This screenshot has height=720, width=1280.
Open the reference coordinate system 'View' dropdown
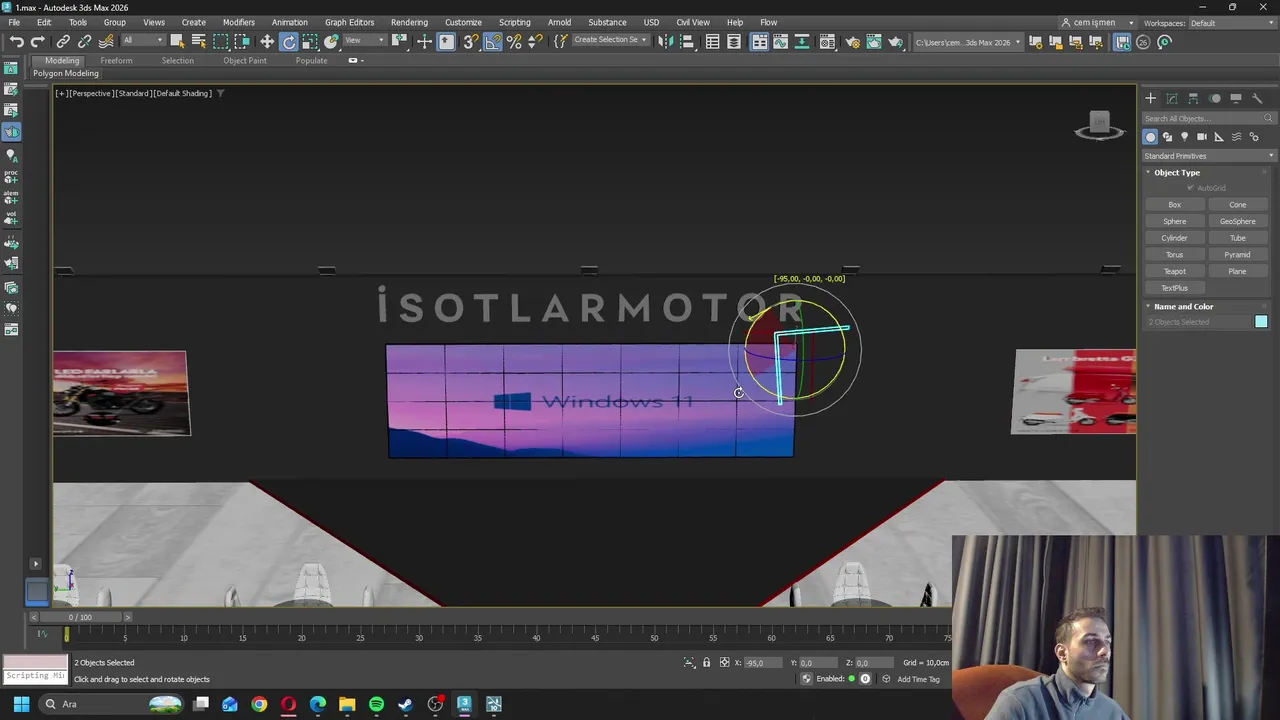pyautogui.click(x=365, y=41)
